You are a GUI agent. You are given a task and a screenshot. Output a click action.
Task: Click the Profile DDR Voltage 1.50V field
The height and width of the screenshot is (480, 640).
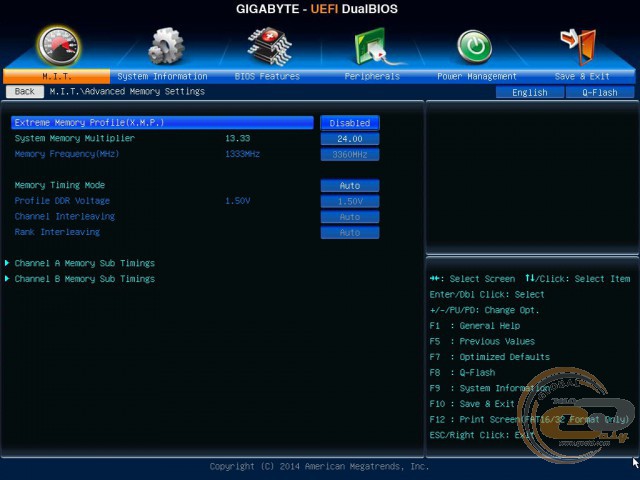click(350, 201)
